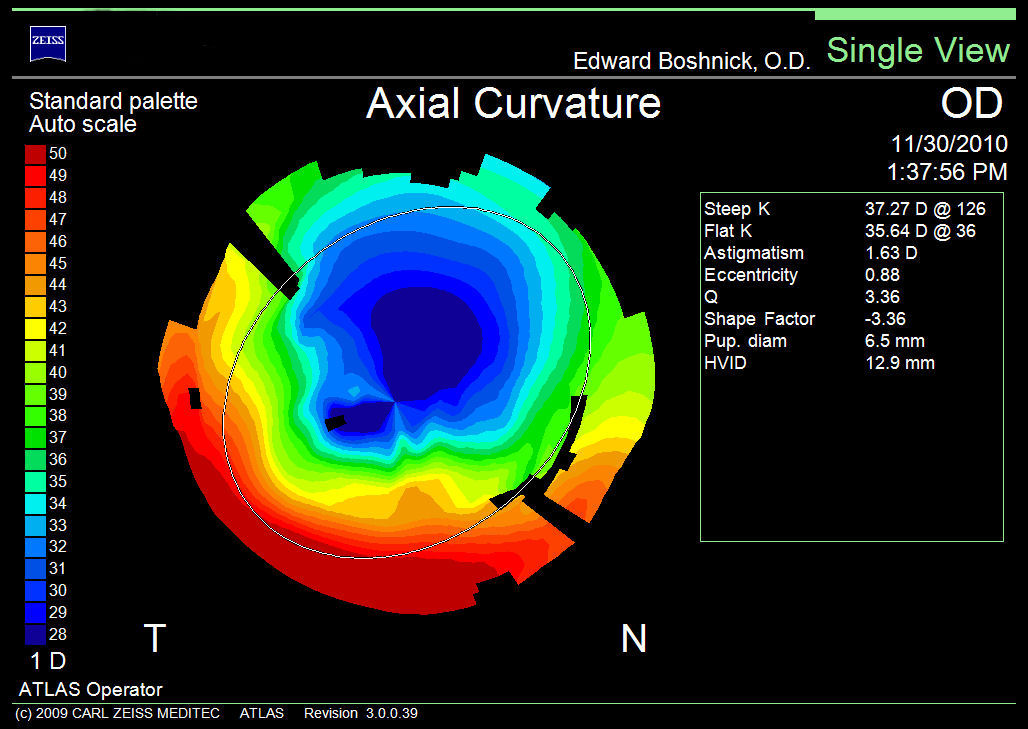Click the N nasal marker
This screenshot has width=1028, height=729.
coord(633,638)
